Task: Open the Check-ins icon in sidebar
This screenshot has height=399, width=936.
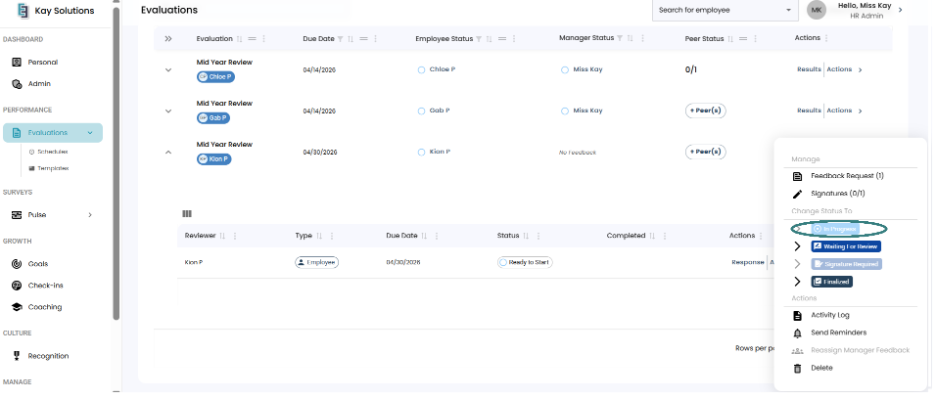Action: tap(17, 286)
